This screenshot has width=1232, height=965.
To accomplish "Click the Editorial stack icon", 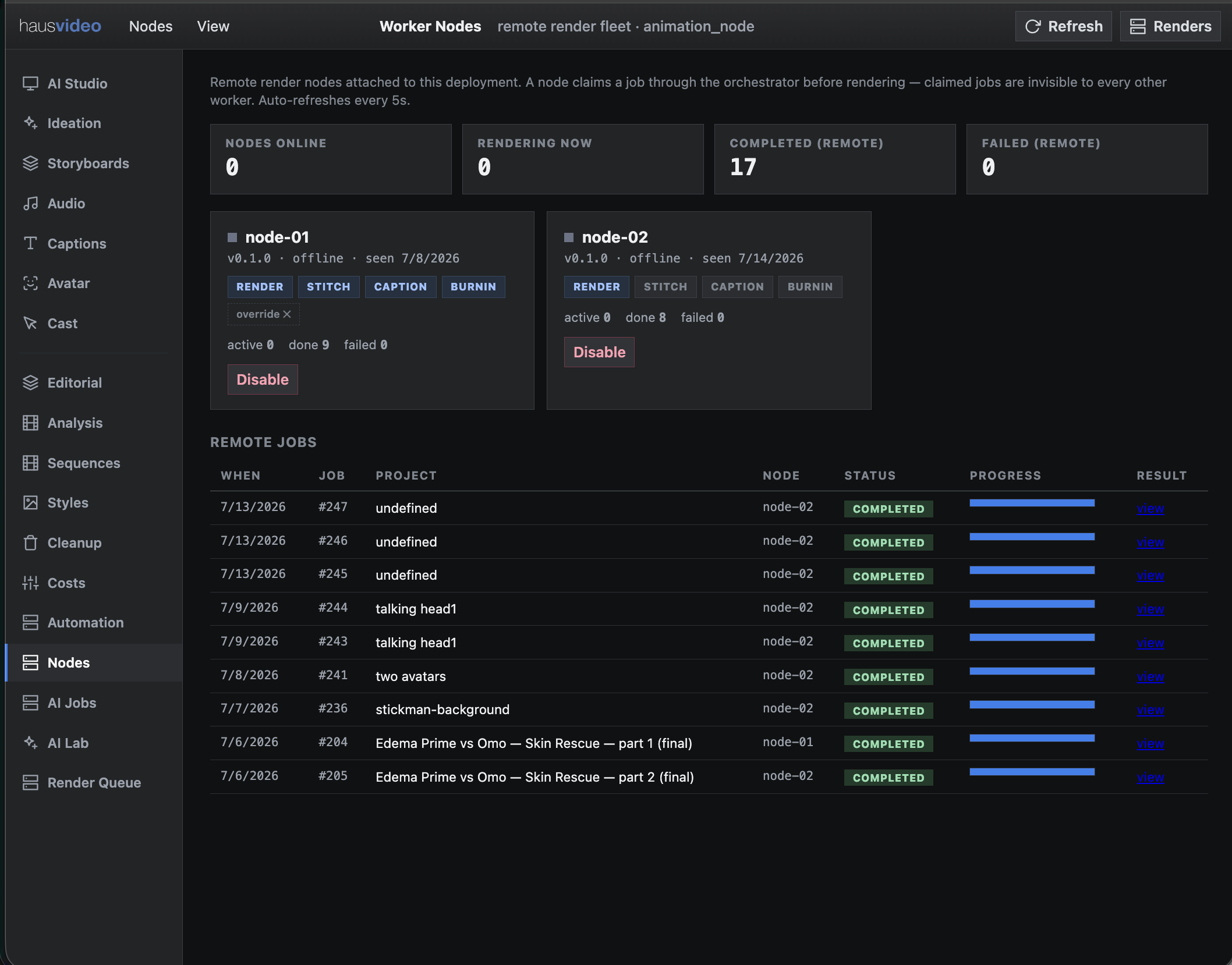I will coord(30,382).
